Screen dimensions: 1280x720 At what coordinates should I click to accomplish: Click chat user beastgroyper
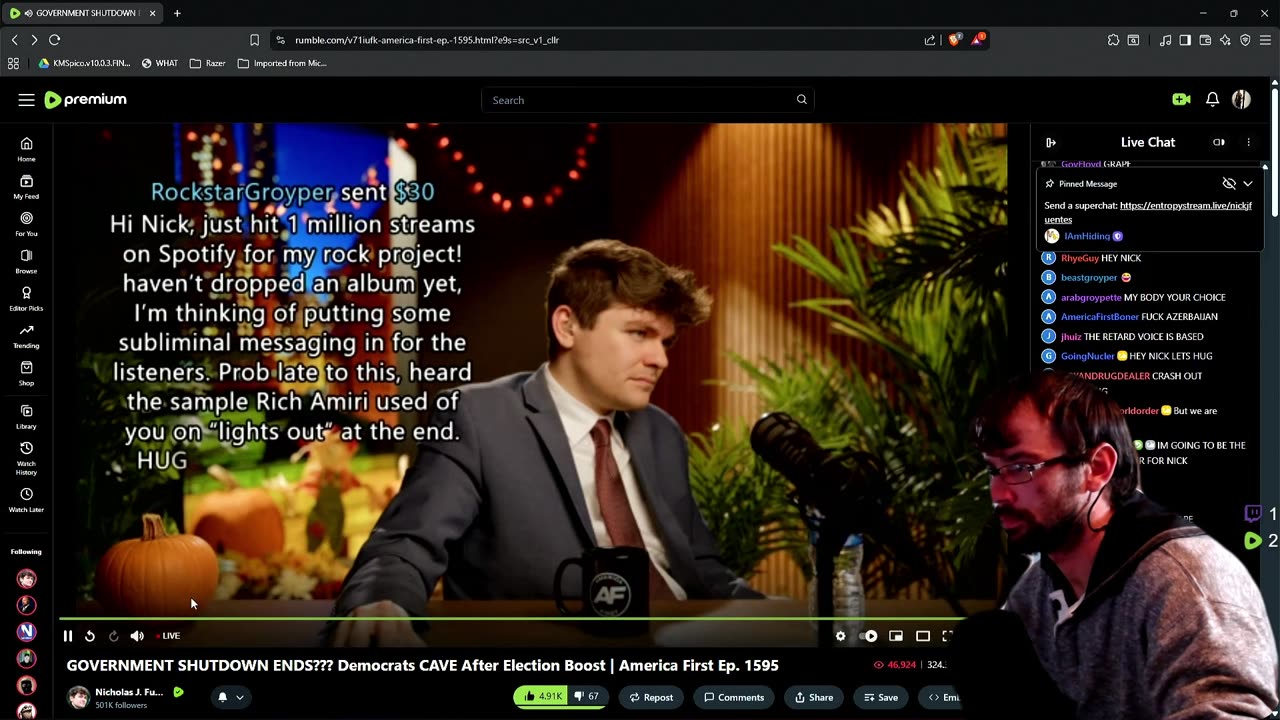1089,277
